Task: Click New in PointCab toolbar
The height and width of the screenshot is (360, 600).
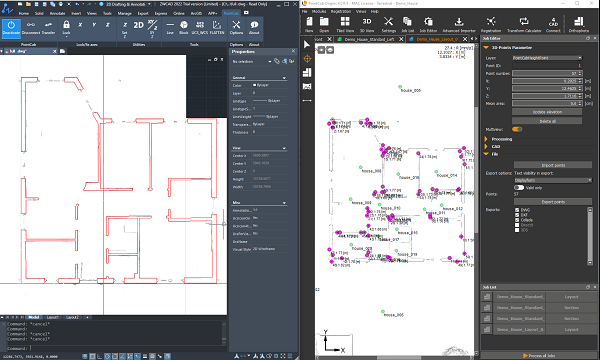Action: click(309, 25)
